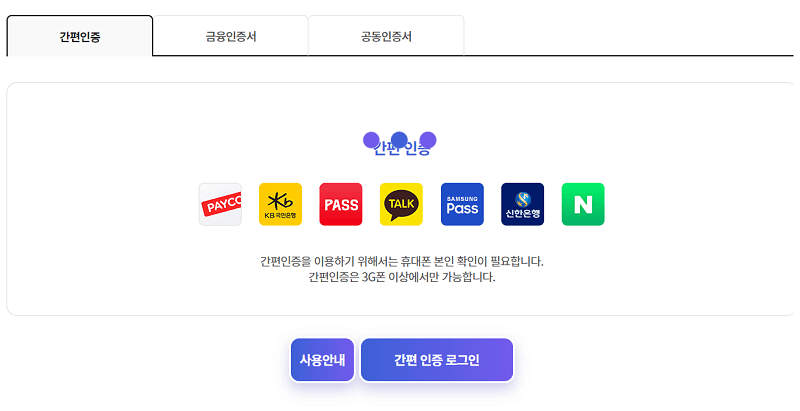Select the Samsung Pass icon

[462, 204]
